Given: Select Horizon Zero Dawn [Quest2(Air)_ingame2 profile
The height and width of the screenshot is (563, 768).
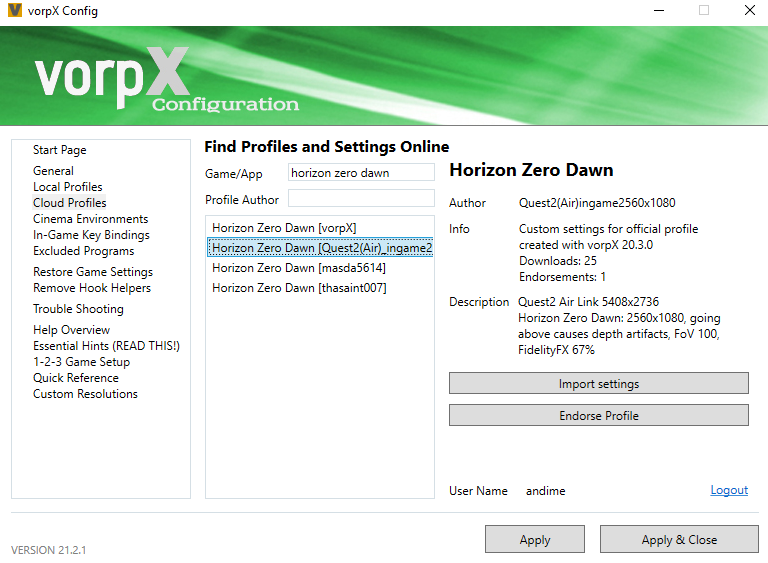Looking at the screenshot, I should click(320, 248).
